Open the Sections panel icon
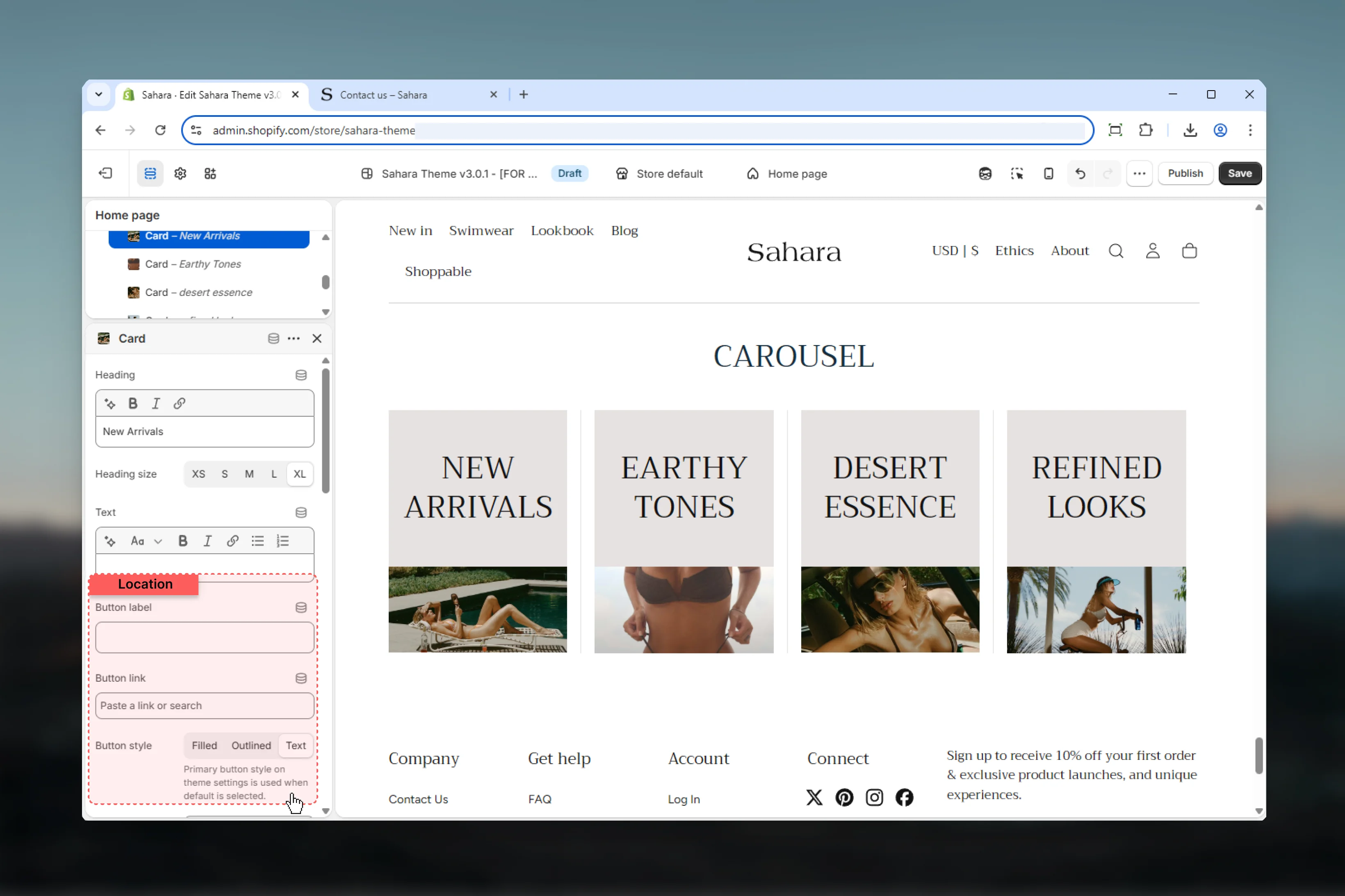Viewport: 1345px width, 896px height. point(150,173)
